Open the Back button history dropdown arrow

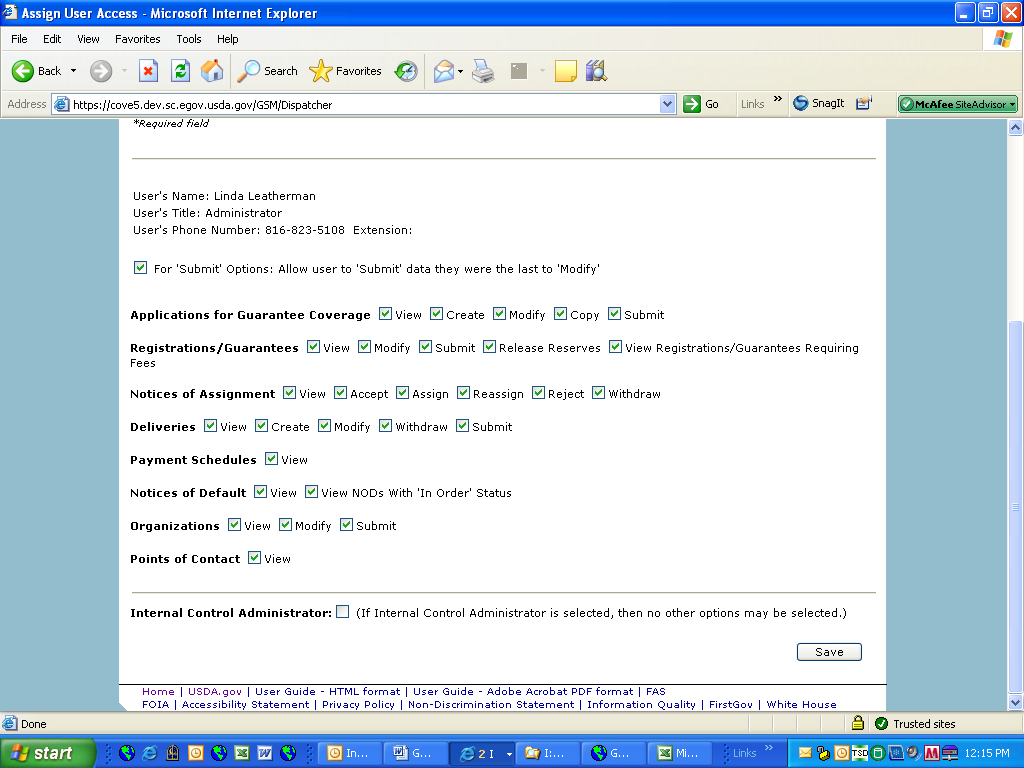pyautogui.click(x=73, y=71)
